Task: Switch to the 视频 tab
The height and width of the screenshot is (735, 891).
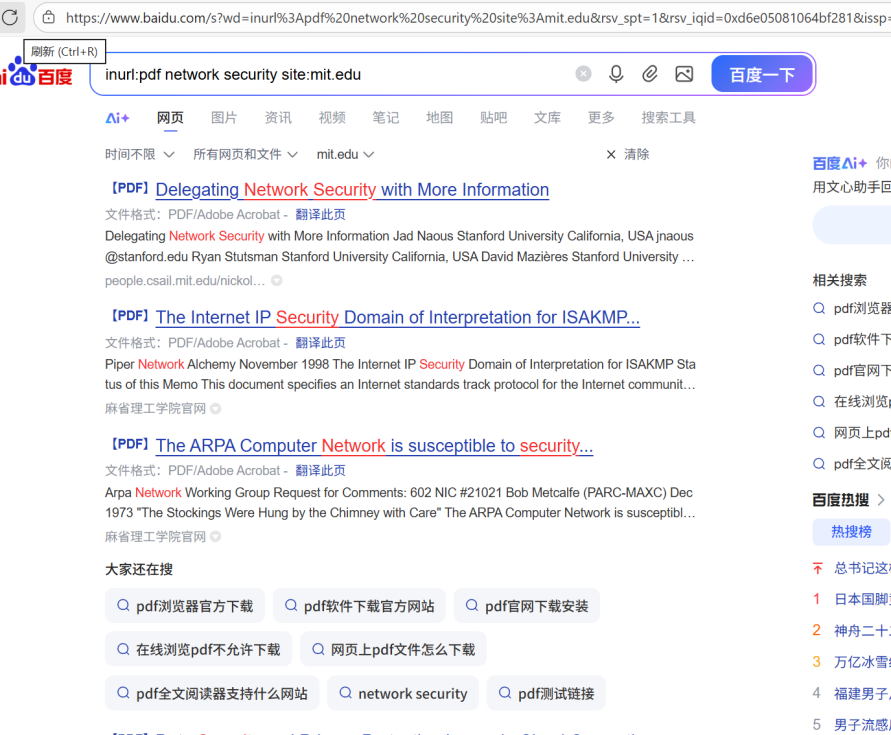Action: click(332, 118)
